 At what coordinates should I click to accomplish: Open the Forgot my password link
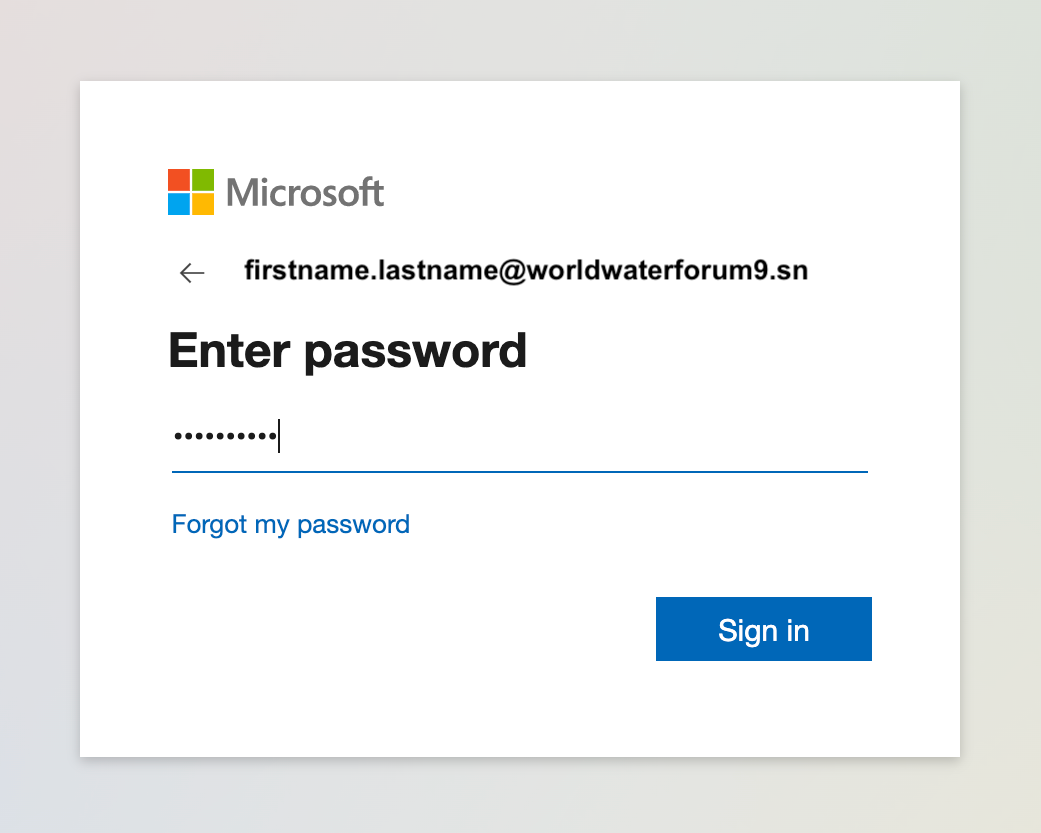(290, 524)
